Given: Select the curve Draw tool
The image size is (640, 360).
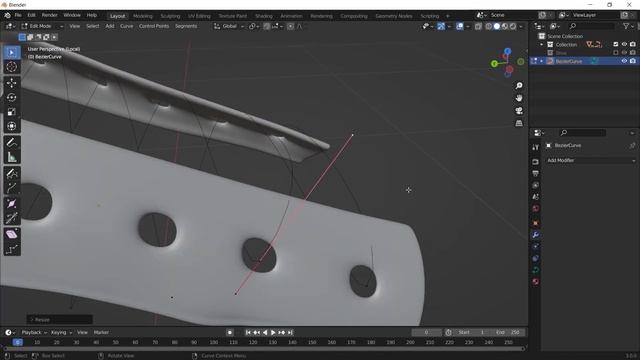Looking at the screenshot, I should pyautogui.click(x=11, y=173).
